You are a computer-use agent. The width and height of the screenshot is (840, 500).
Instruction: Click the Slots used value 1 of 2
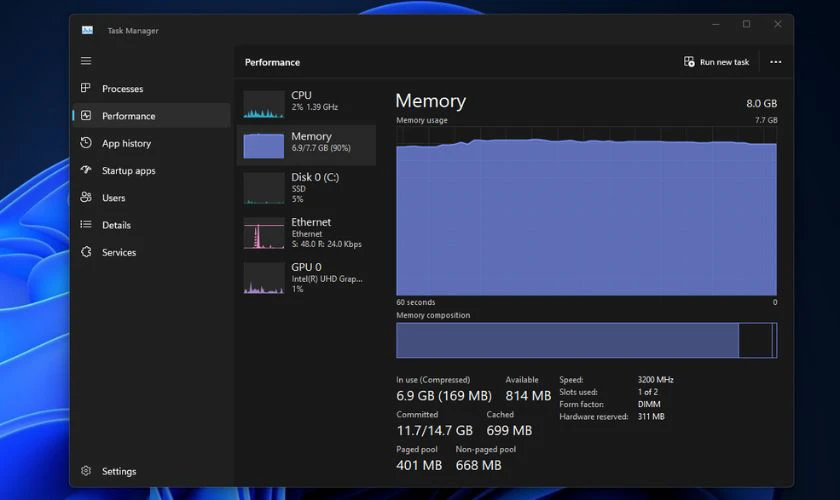tap(648, 392)
